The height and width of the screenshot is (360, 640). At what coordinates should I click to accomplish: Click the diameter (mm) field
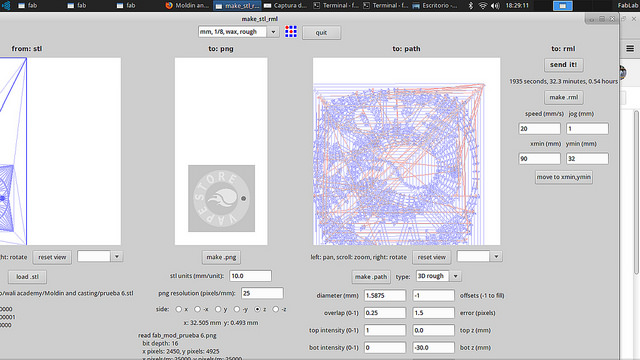click(x=385, y=296)
